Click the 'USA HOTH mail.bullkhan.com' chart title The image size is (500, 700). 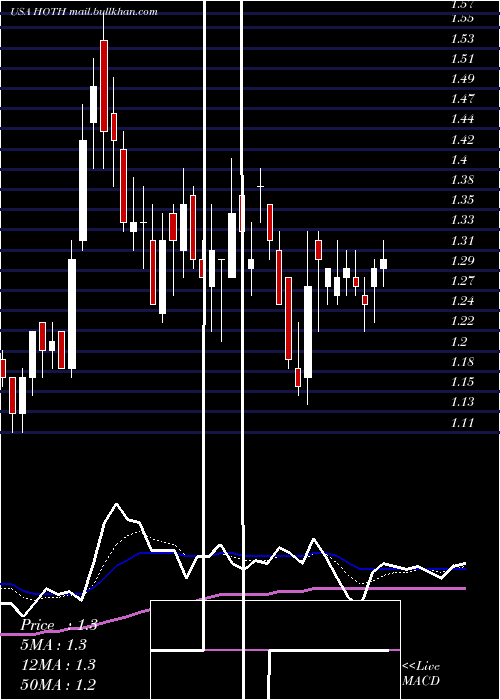(x=84, y=12)
